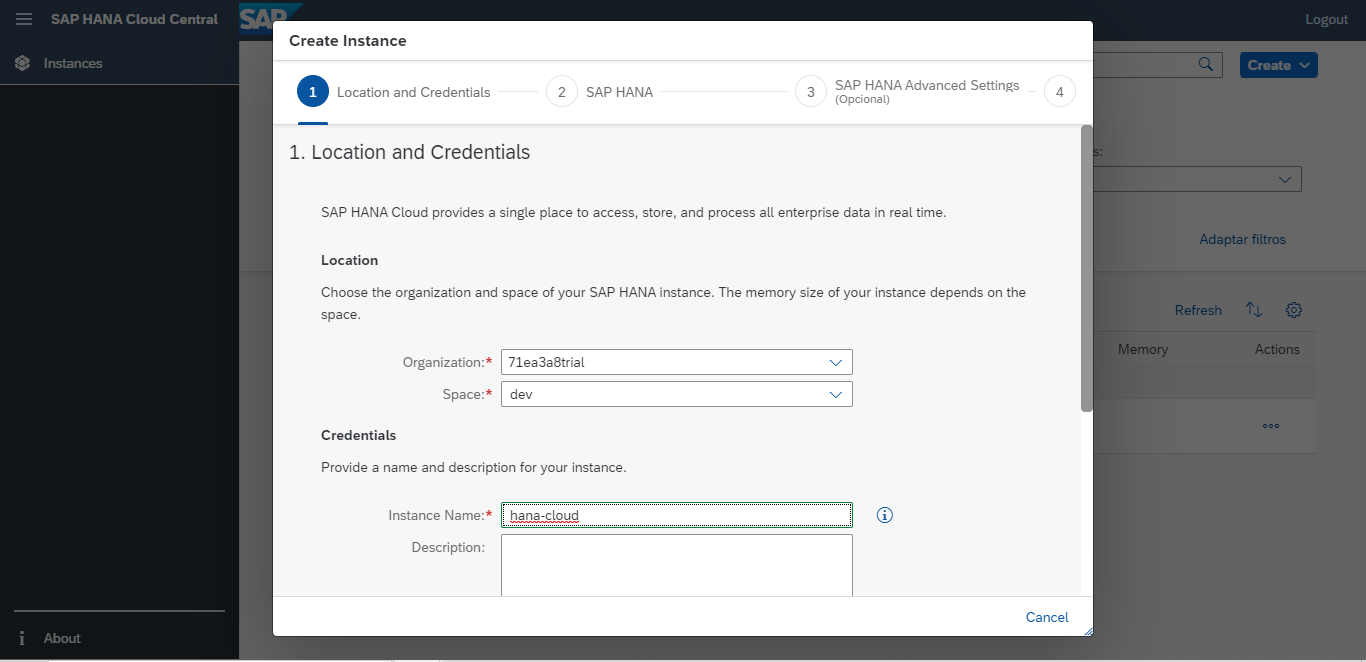Expand the Space dropdown
1366x662 pixels.
pos(835,394)
